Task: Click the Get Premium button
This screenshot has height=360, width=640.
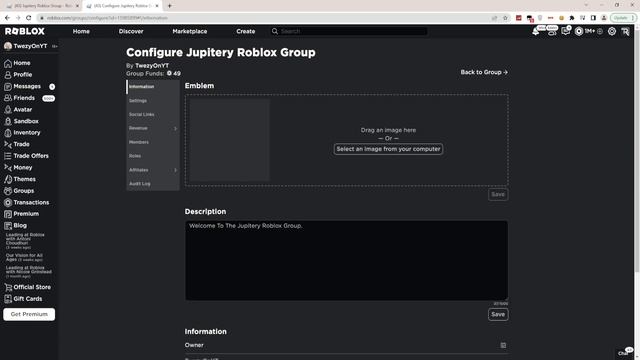Action: [x=29, y=314]
